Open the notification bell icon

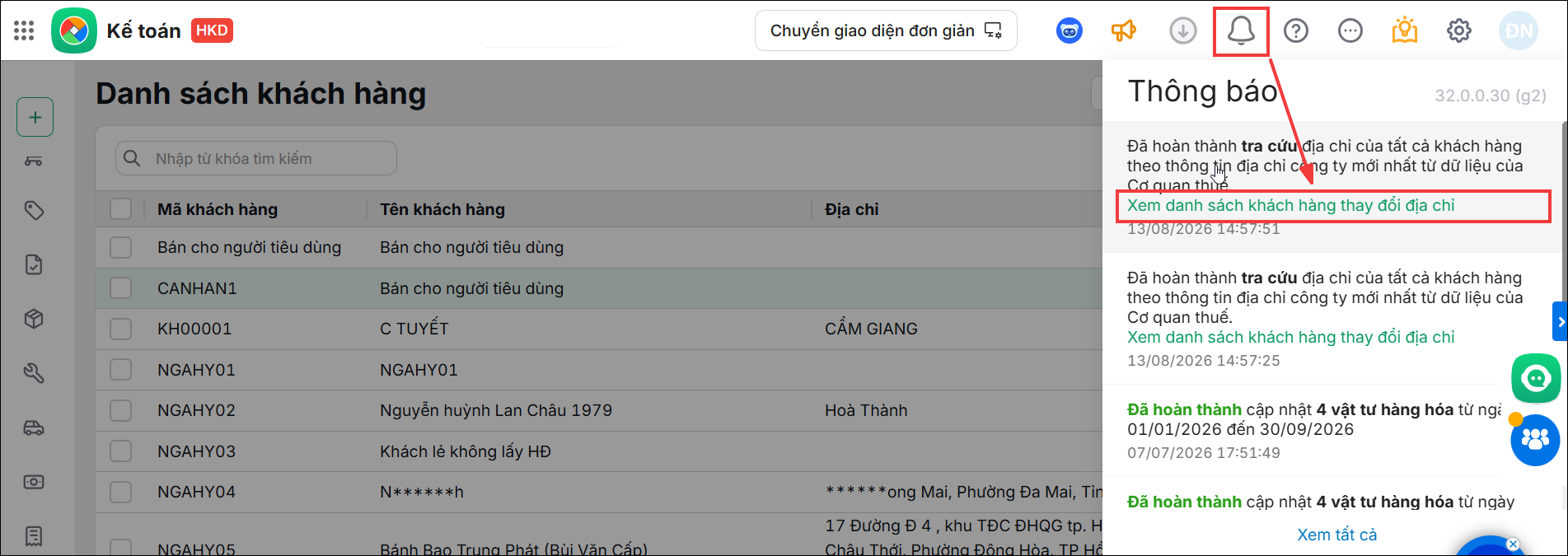click(x=1241, y=31)
